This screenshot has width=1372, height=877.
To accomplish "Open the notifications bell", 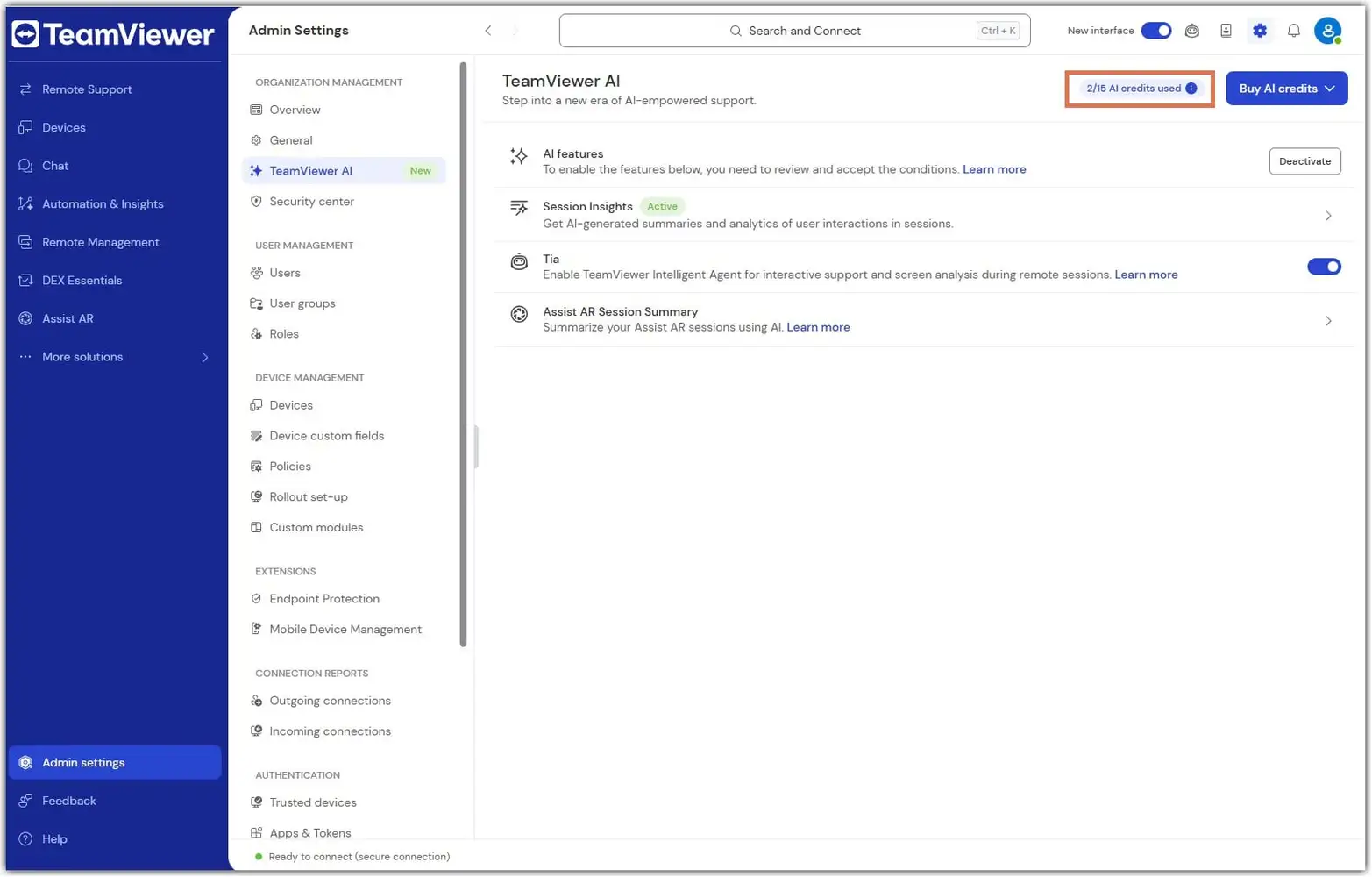I will point(1294,31).
